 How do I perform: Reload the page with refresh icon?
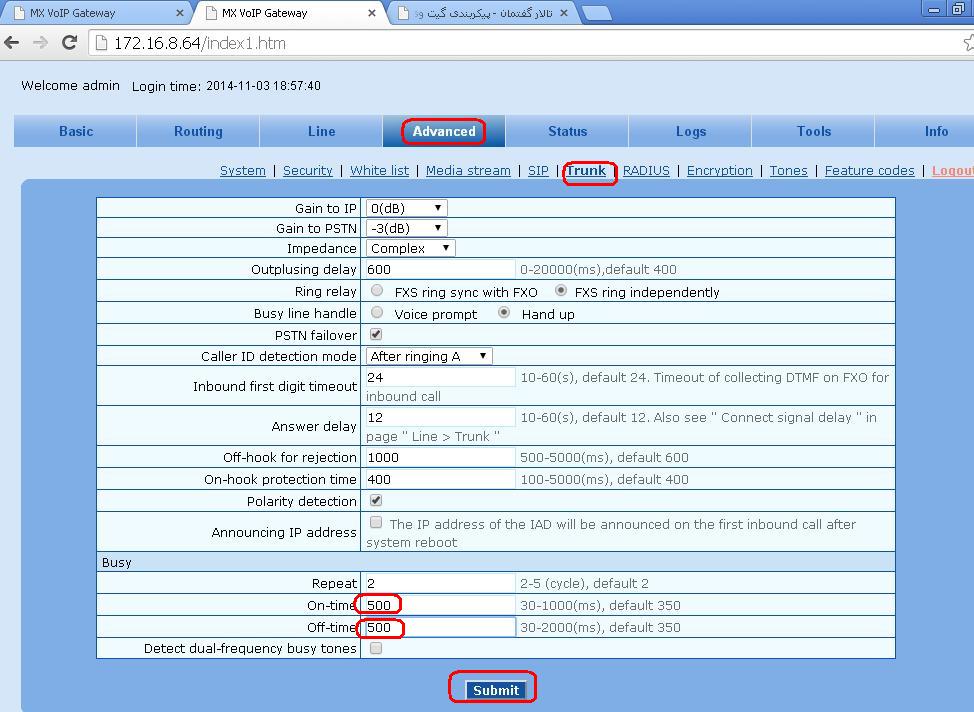click(69, 43)
